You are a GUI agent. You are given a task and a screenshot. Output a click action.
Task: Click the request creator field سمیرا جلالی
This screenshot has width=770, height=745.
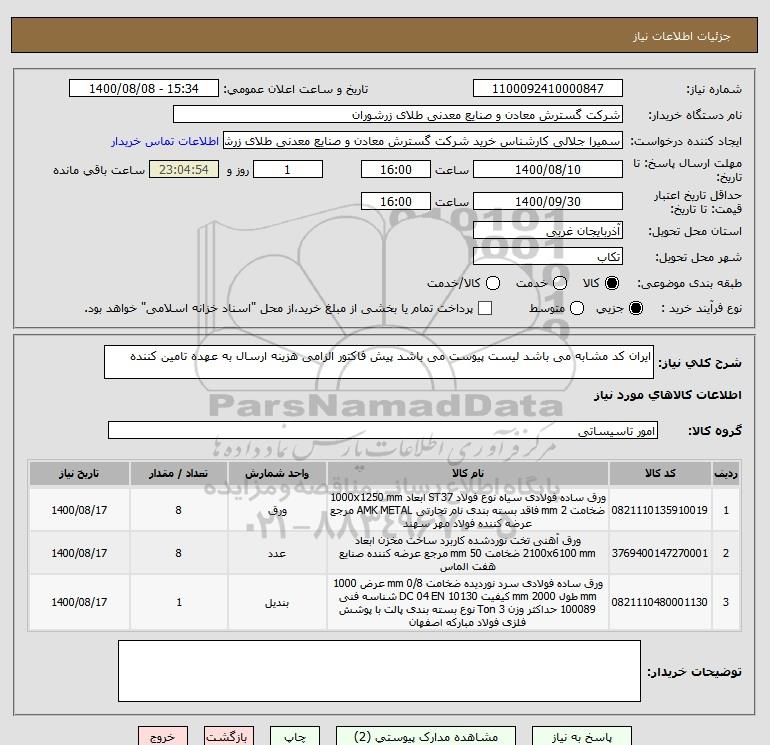[x=423, y=141]
